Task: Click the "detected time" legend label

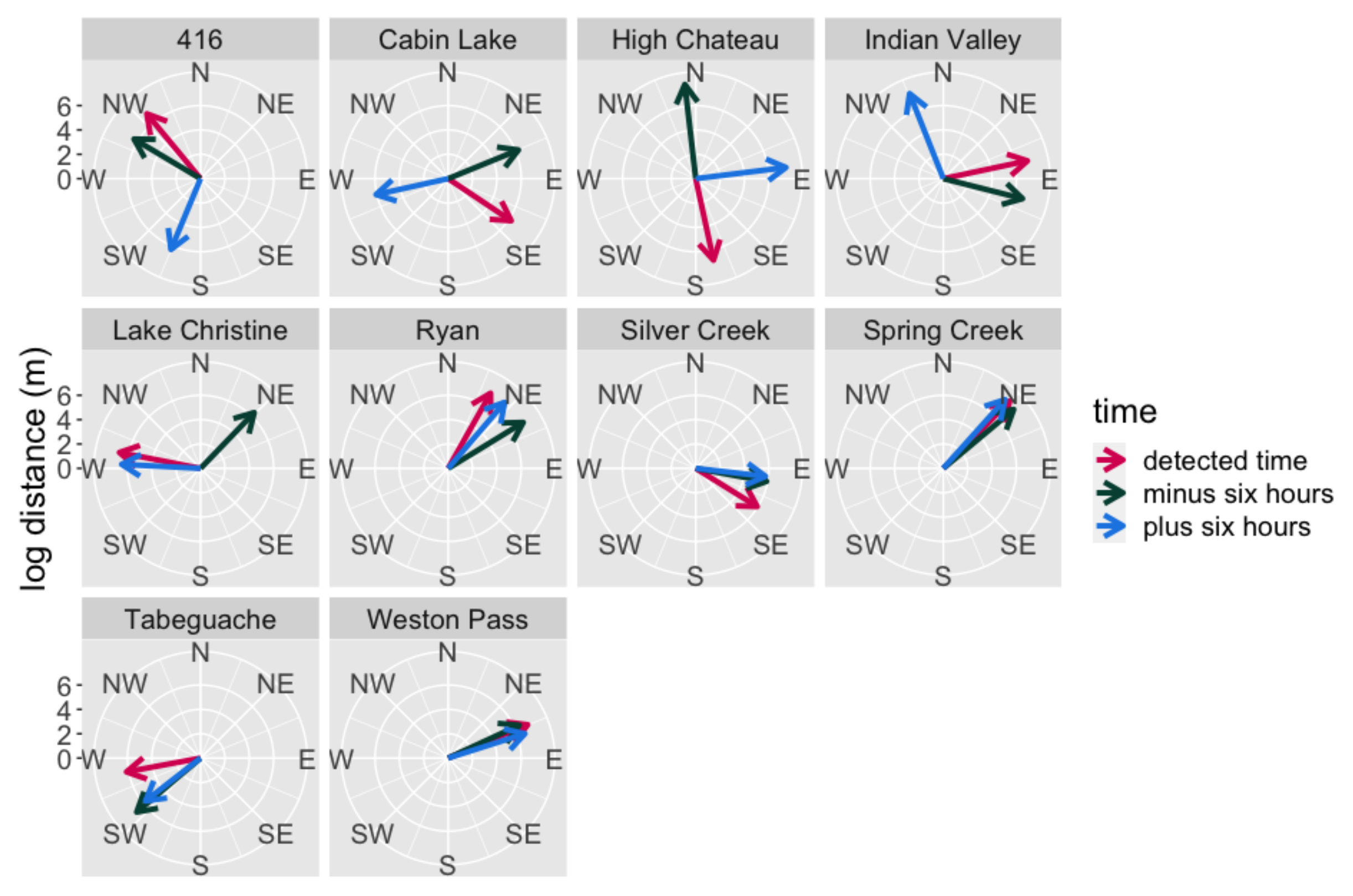Action: 1225,460
